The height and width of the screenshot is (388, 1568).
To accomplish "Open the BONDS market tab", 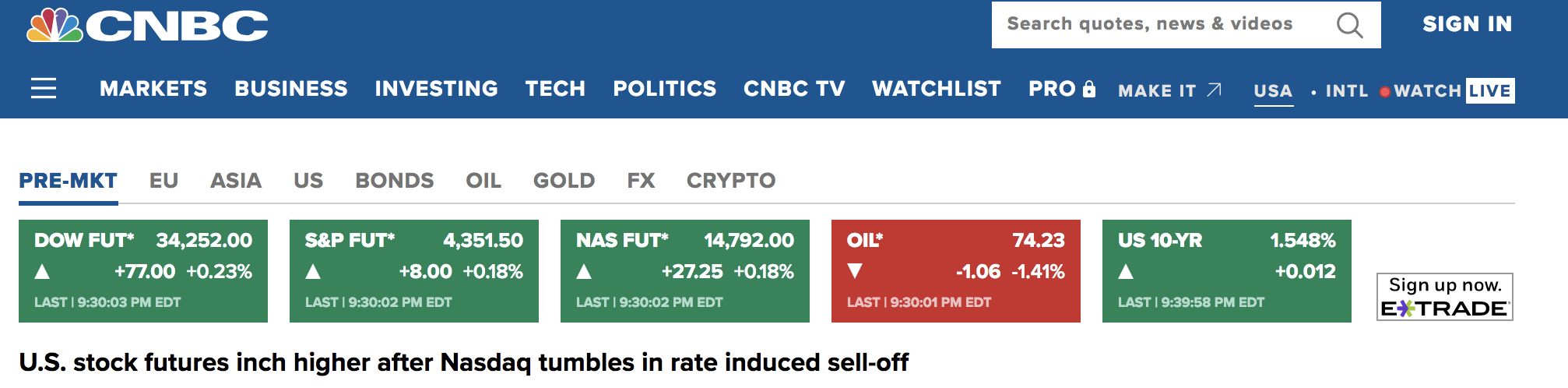I will [x=394, y=181].
